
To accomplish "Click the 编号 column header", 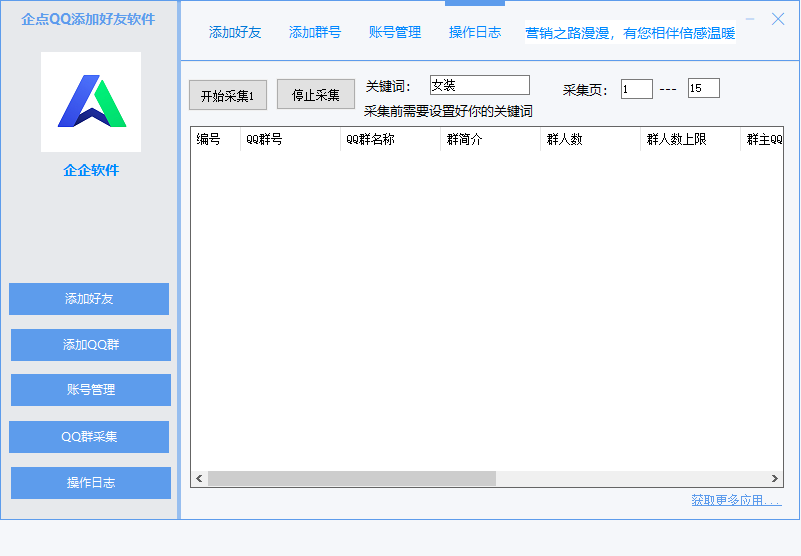I will 215,139.
